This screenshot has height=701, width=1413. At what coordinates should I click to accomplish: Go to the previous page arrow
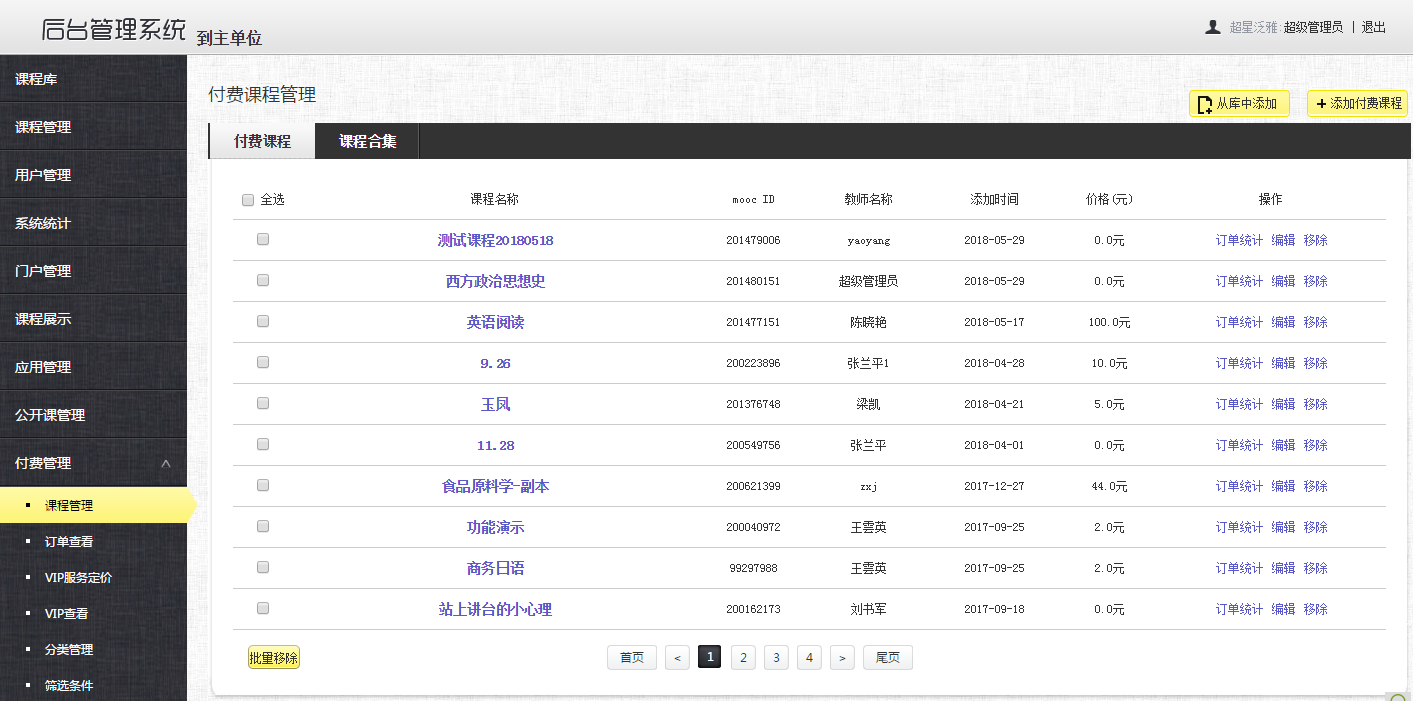677,657
